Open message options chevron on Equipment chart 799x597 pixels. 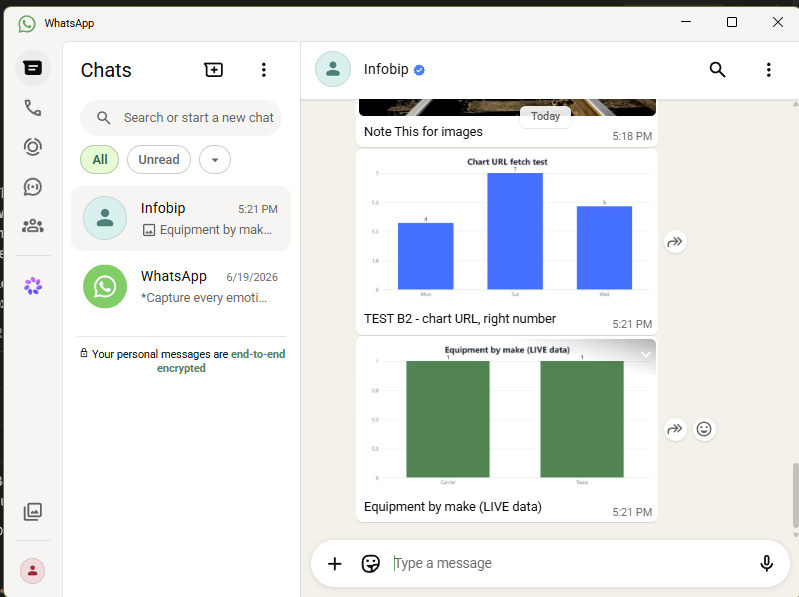[646, 354]
